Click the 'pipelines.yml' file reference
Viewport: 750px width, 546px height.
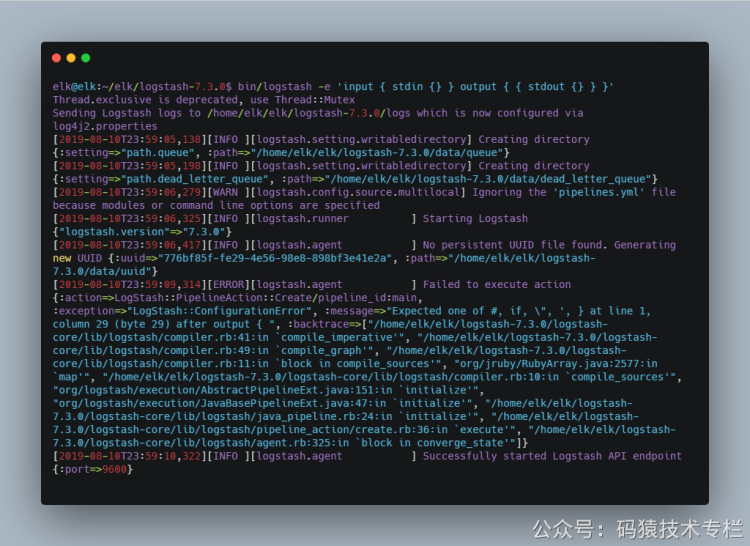click(599, 192)
